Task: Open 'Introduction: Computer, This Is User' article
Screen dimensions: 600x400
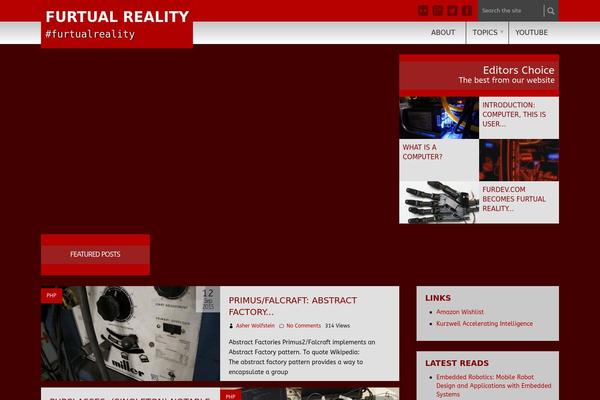Action: click(514, 114)
